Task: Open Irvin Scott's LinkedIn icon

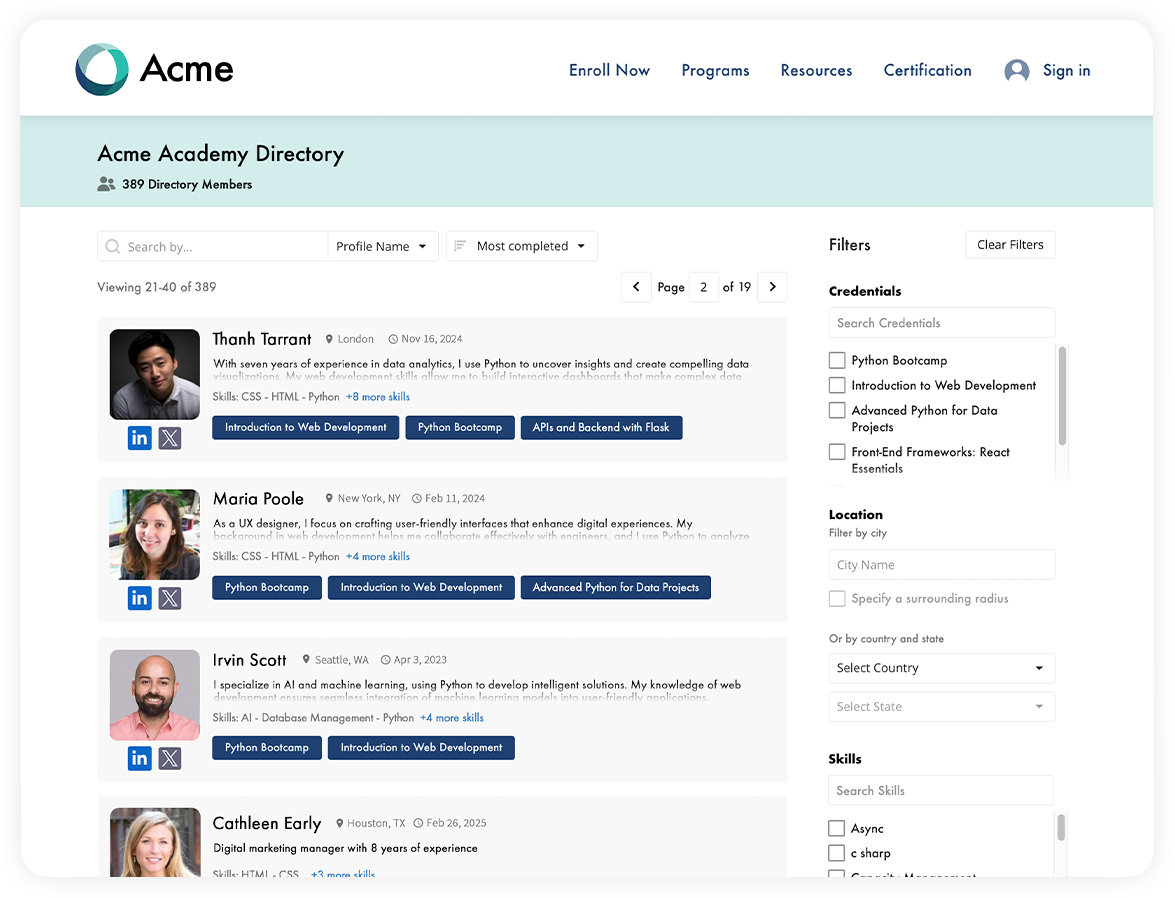Action: (139, 758)
